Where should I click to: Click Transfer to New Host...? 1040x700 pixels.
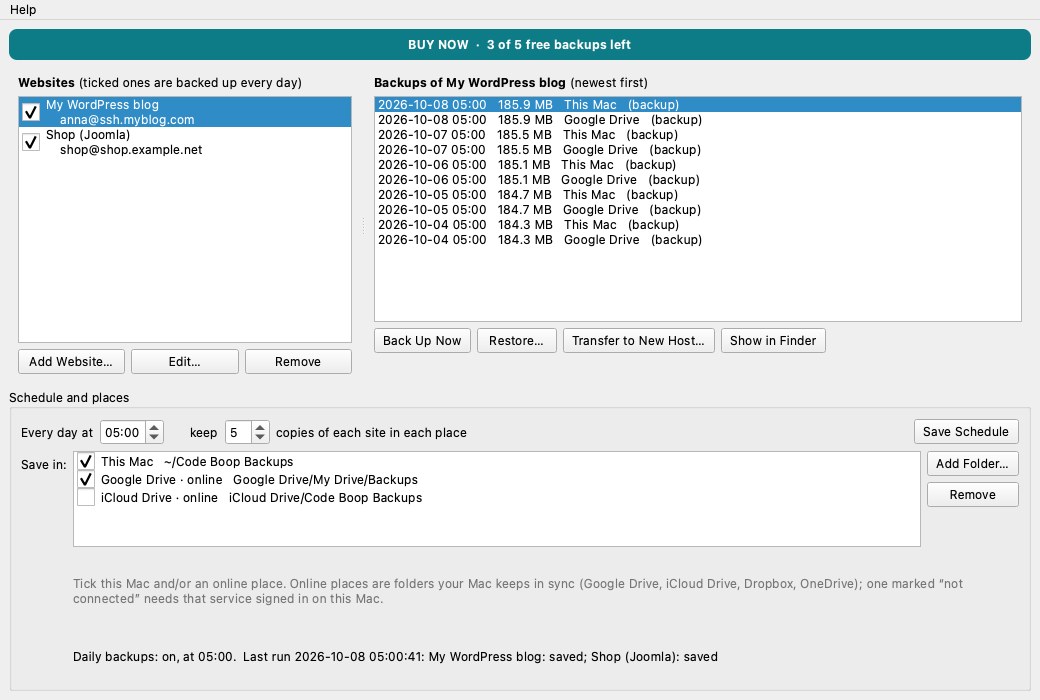tap(638, 340)
